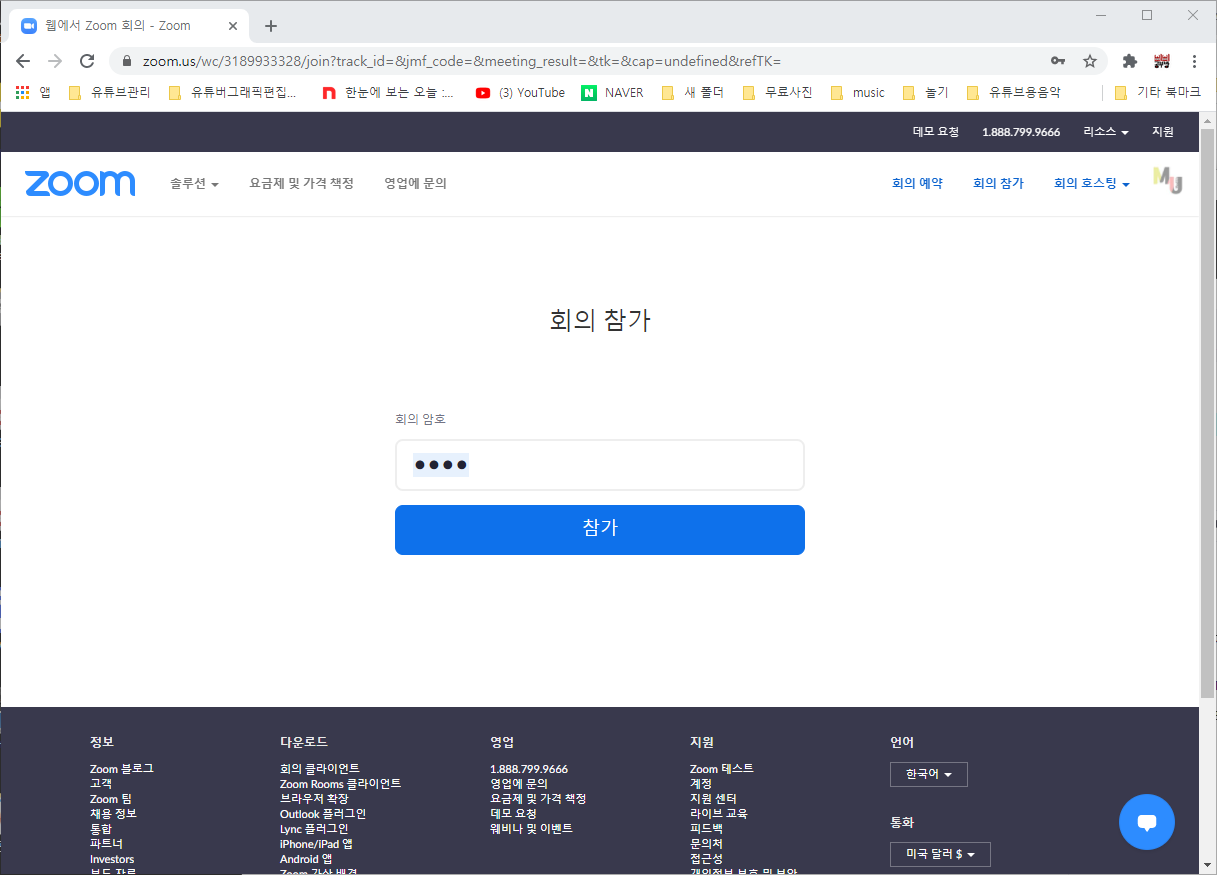Open the YouTube bookmark
1217x875 pixels.
pos(520,93)
